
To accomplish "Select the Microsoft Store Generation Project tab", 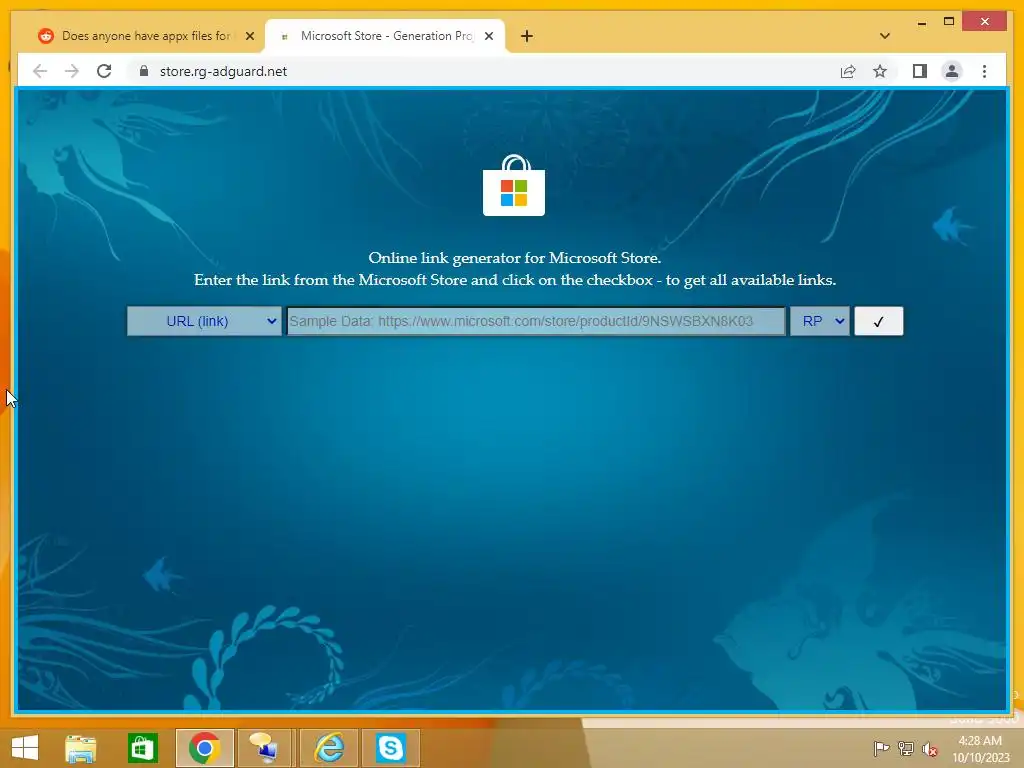I will point(387,36).
